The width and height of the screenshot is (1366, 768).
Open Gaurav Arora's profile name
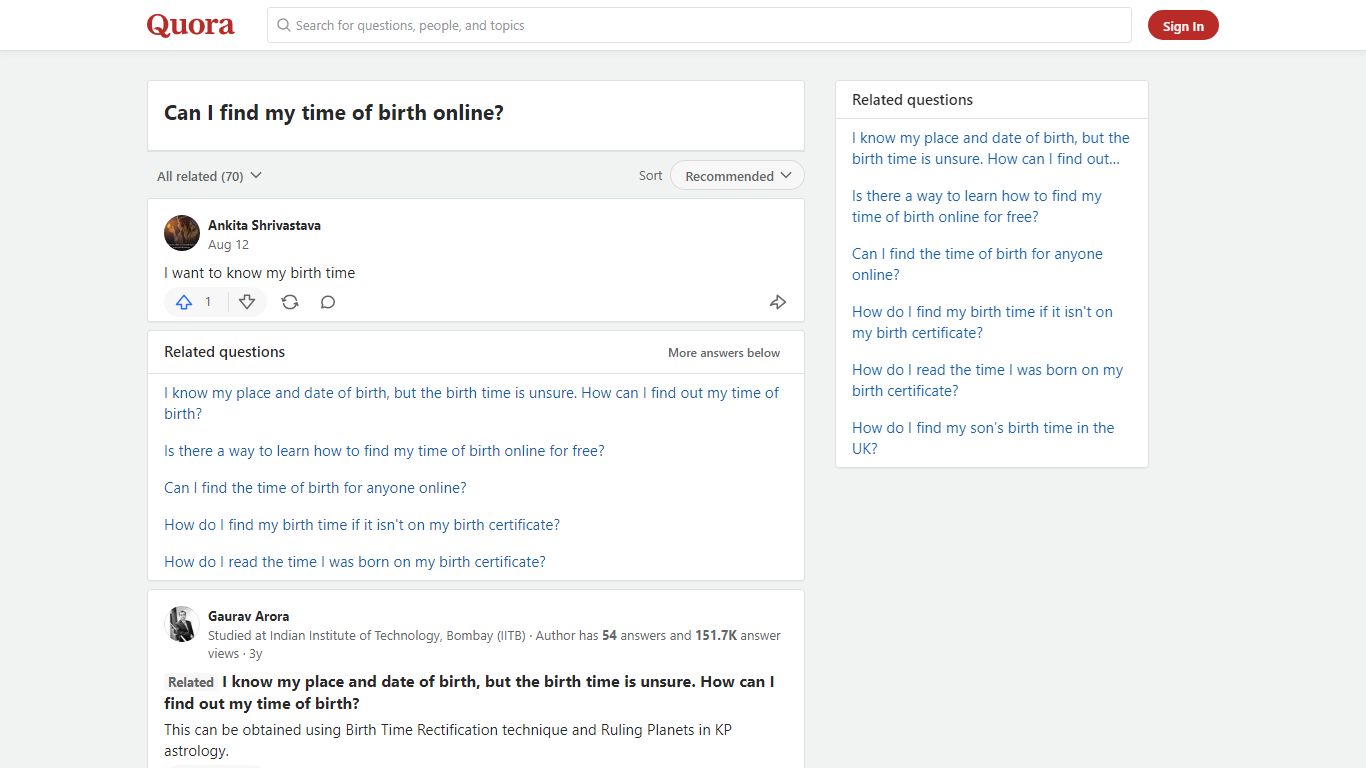pos(248,616)
